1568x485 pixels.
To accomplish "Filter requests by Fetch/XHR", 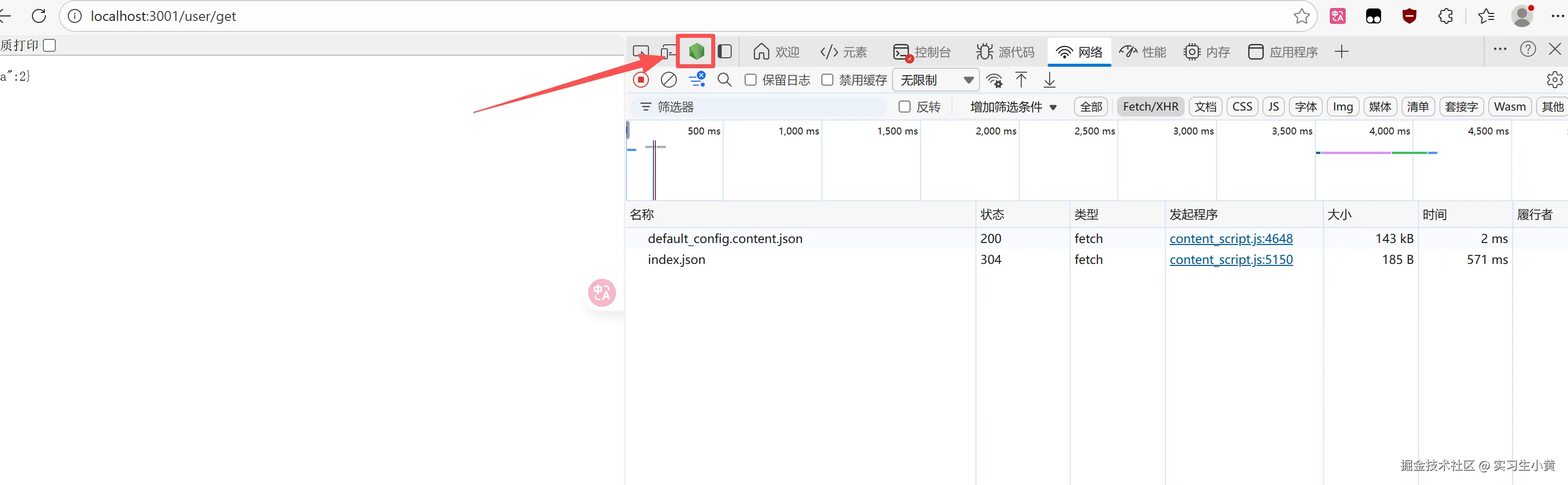I will (x=1150, y=107).
